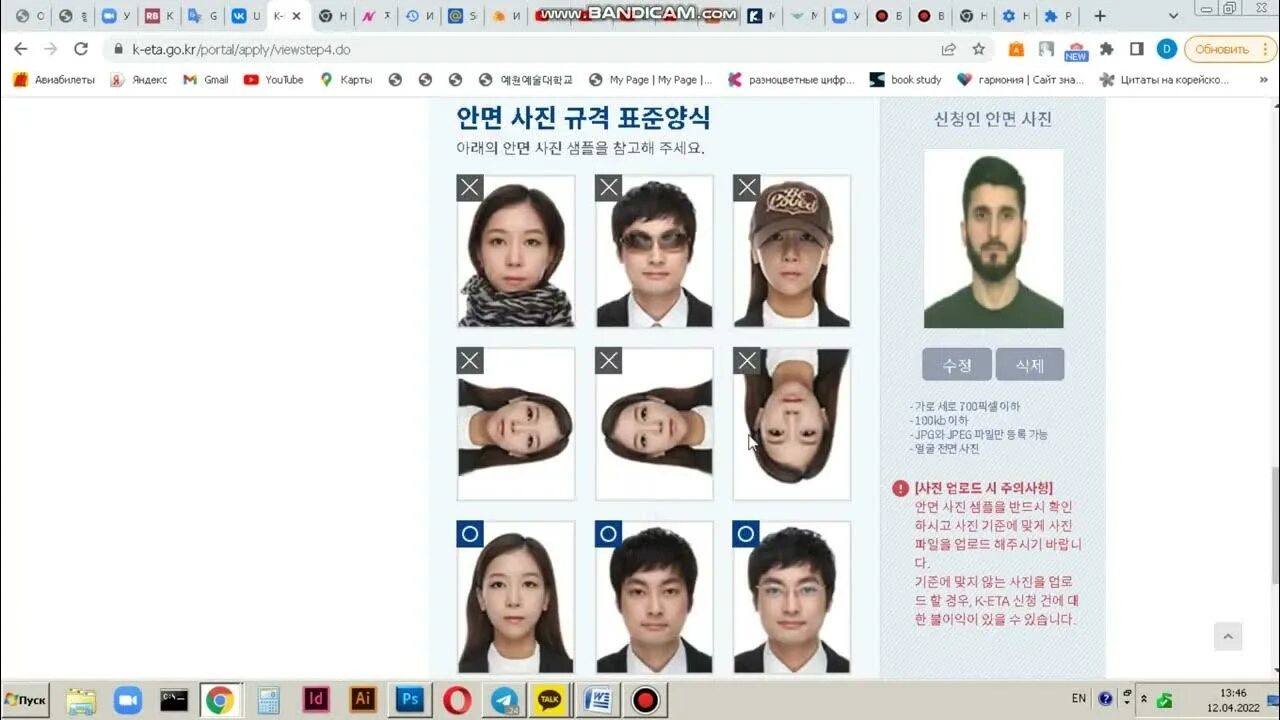Image resolution: width=1280 pixels, height=720 pixels.
Task: Click the rejected sample photo with scarf
Action: pos(516,251)
